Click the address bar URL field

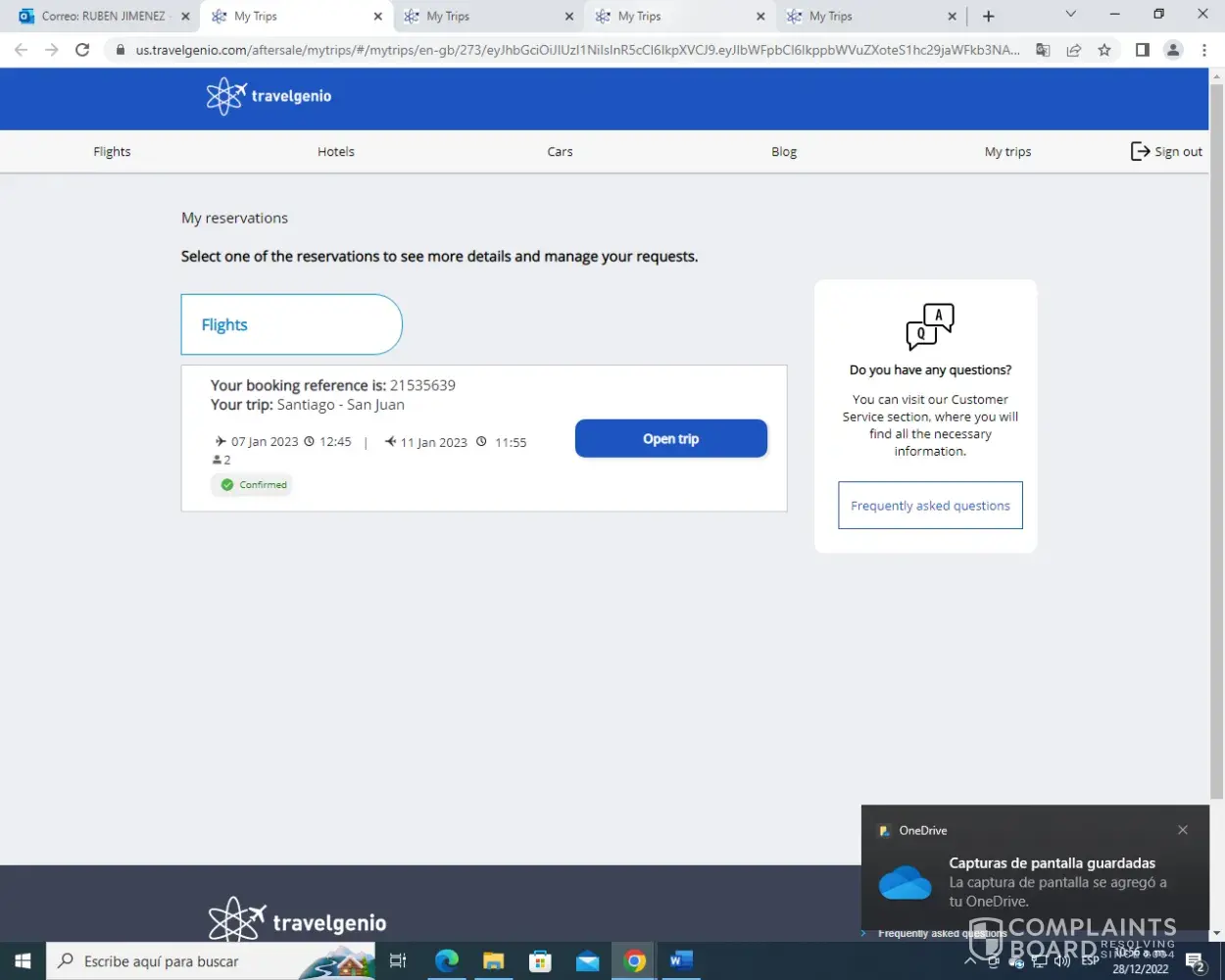577,50
